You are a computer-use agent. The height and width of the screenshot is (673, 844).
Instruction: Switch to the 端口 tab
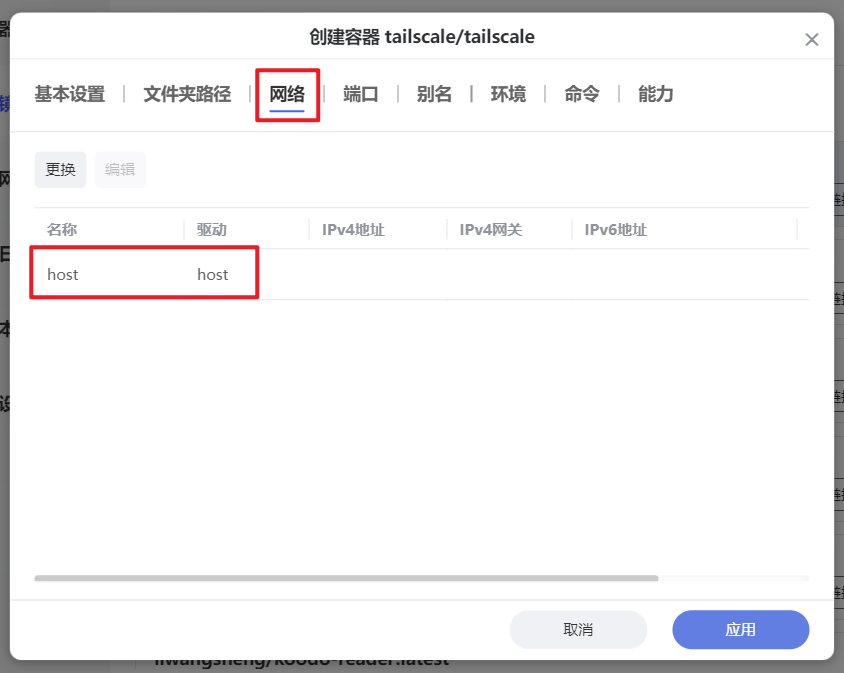pyautogui.click(x=361, y=94)
